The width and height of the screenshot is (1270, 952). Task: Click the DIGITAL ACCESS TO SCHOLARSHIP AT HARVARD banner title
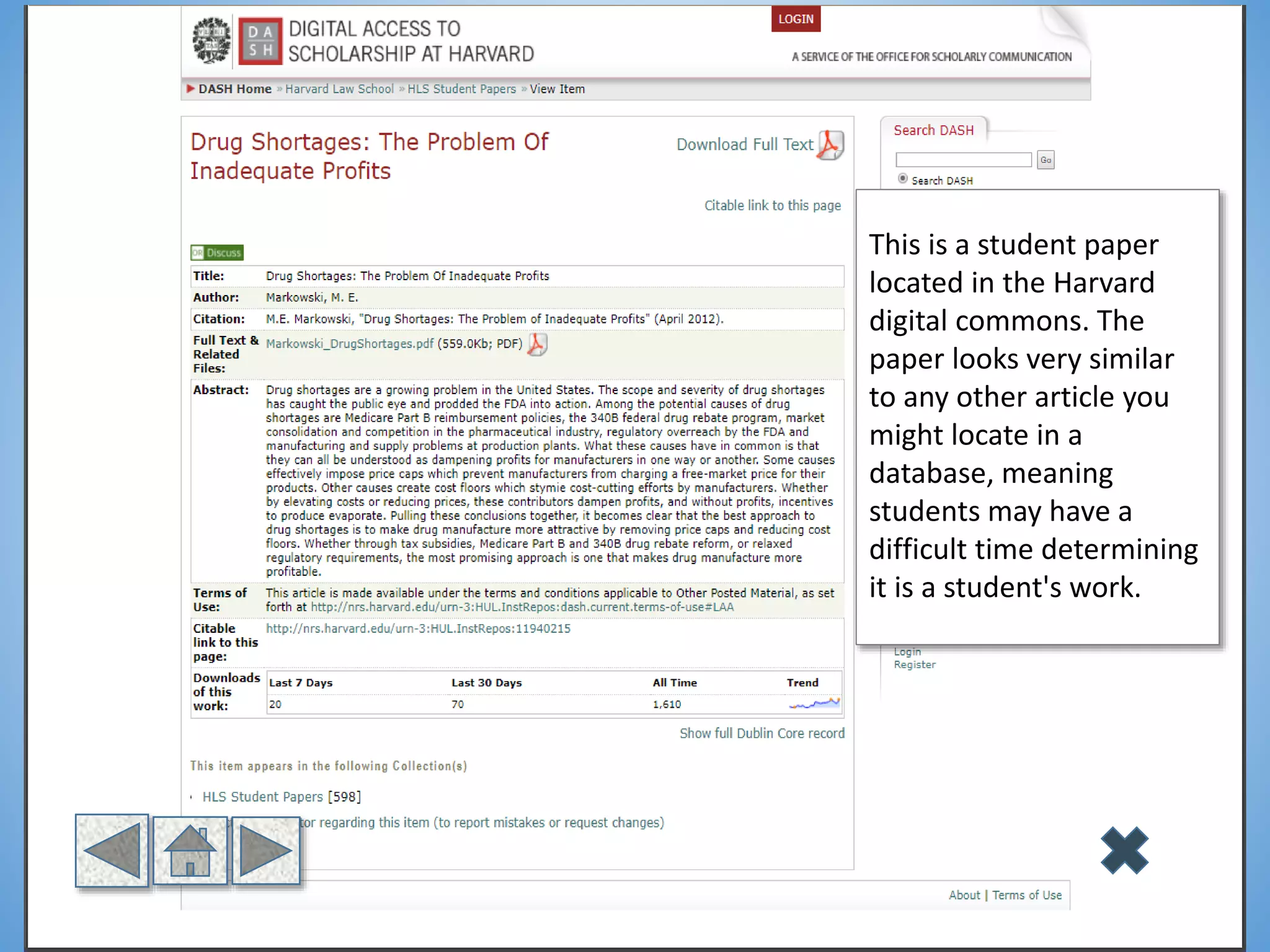tap(411, 42)
